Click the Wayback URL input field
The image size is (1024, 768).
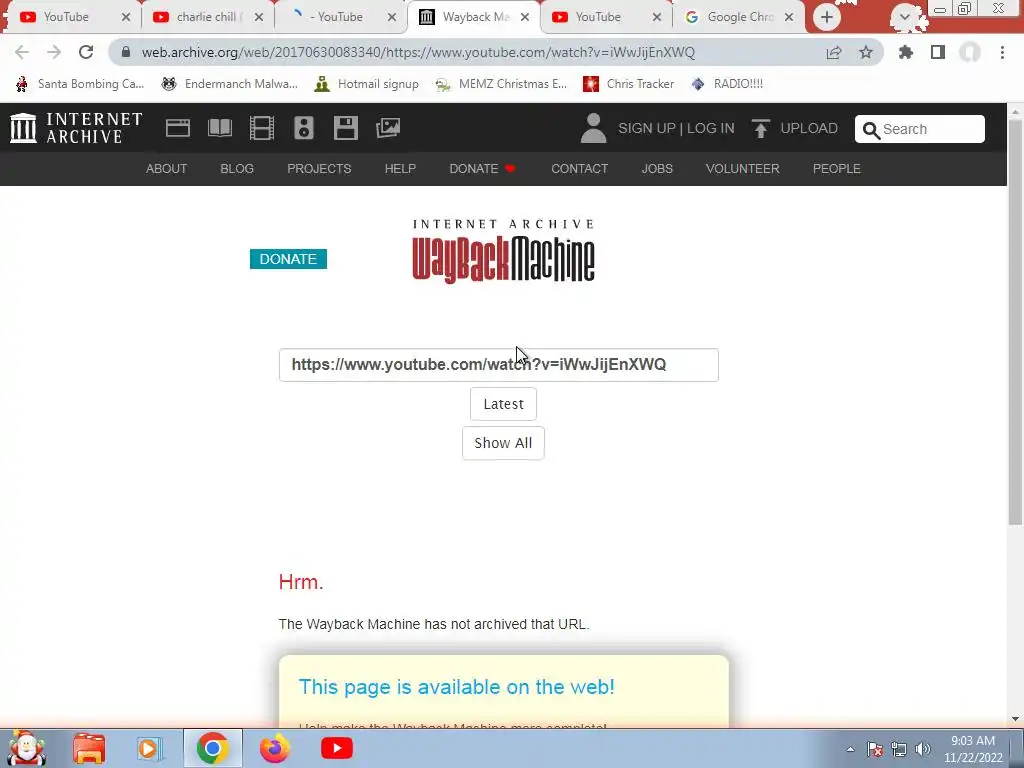point(499,365)
